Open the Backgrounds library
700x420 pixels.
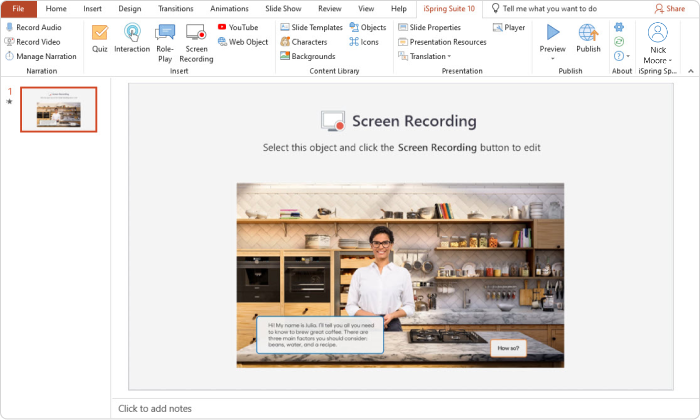click(308, 56)
